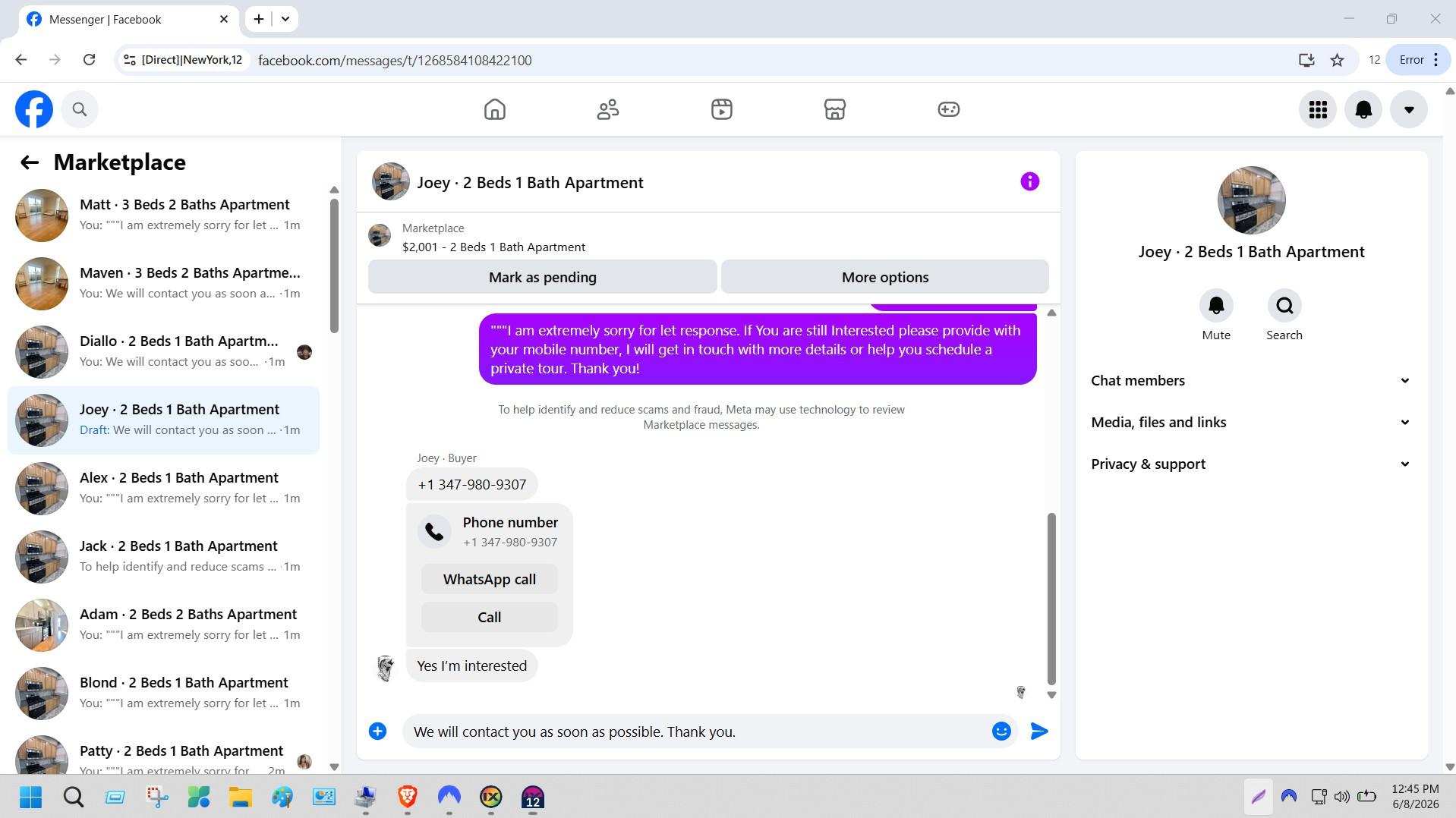Open the Friends icon in top navigation
The width and height of the screenshot is (1456, 818).
click(x=608, y=109)
